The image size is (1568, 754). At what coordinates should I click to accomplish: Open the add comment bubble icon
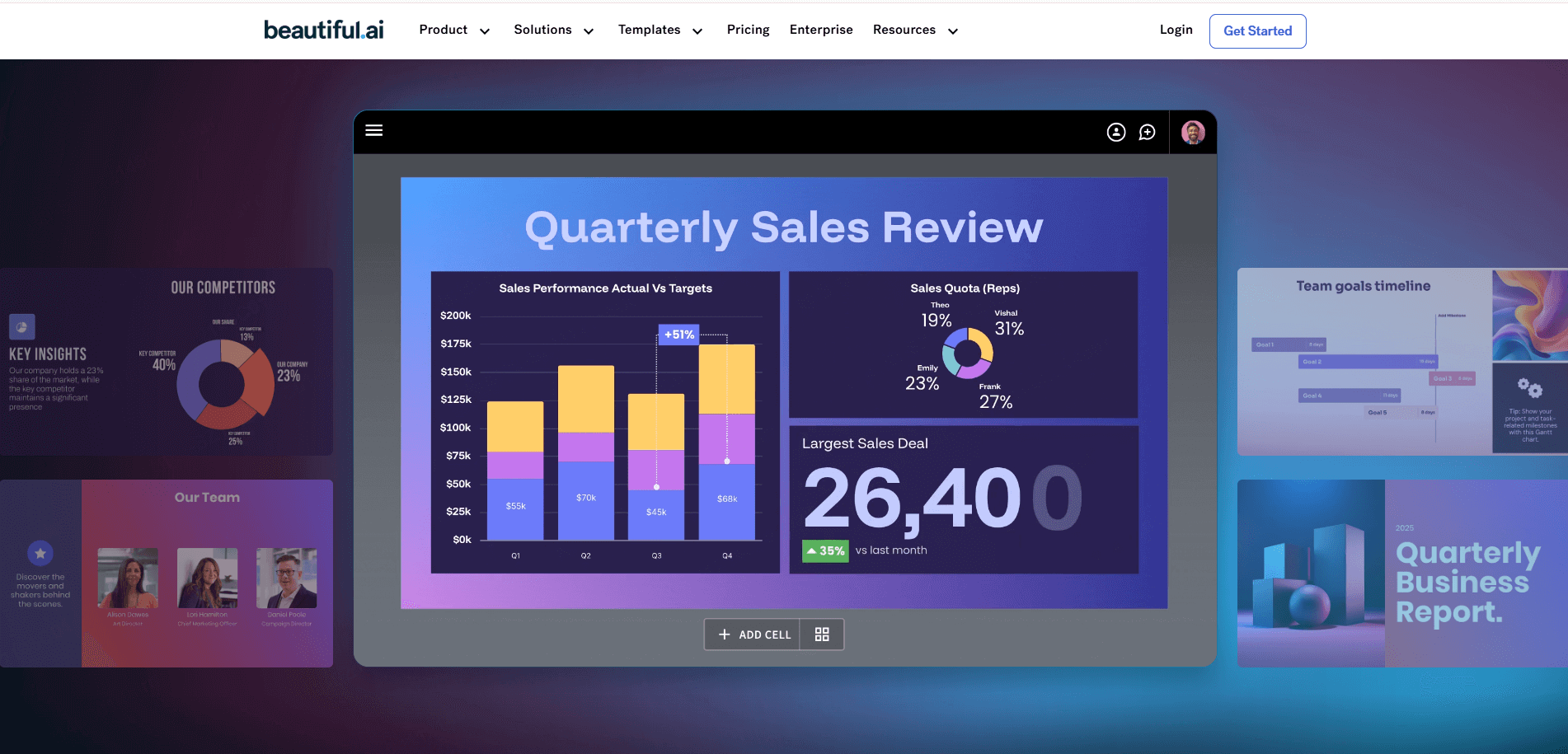pyautogui.click(x=1147, y=132)
